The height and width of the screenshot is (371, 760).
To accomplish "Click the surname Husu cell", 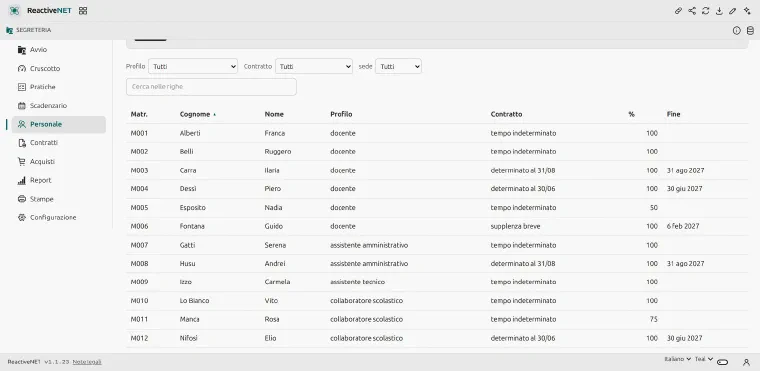I will point(188,264).
